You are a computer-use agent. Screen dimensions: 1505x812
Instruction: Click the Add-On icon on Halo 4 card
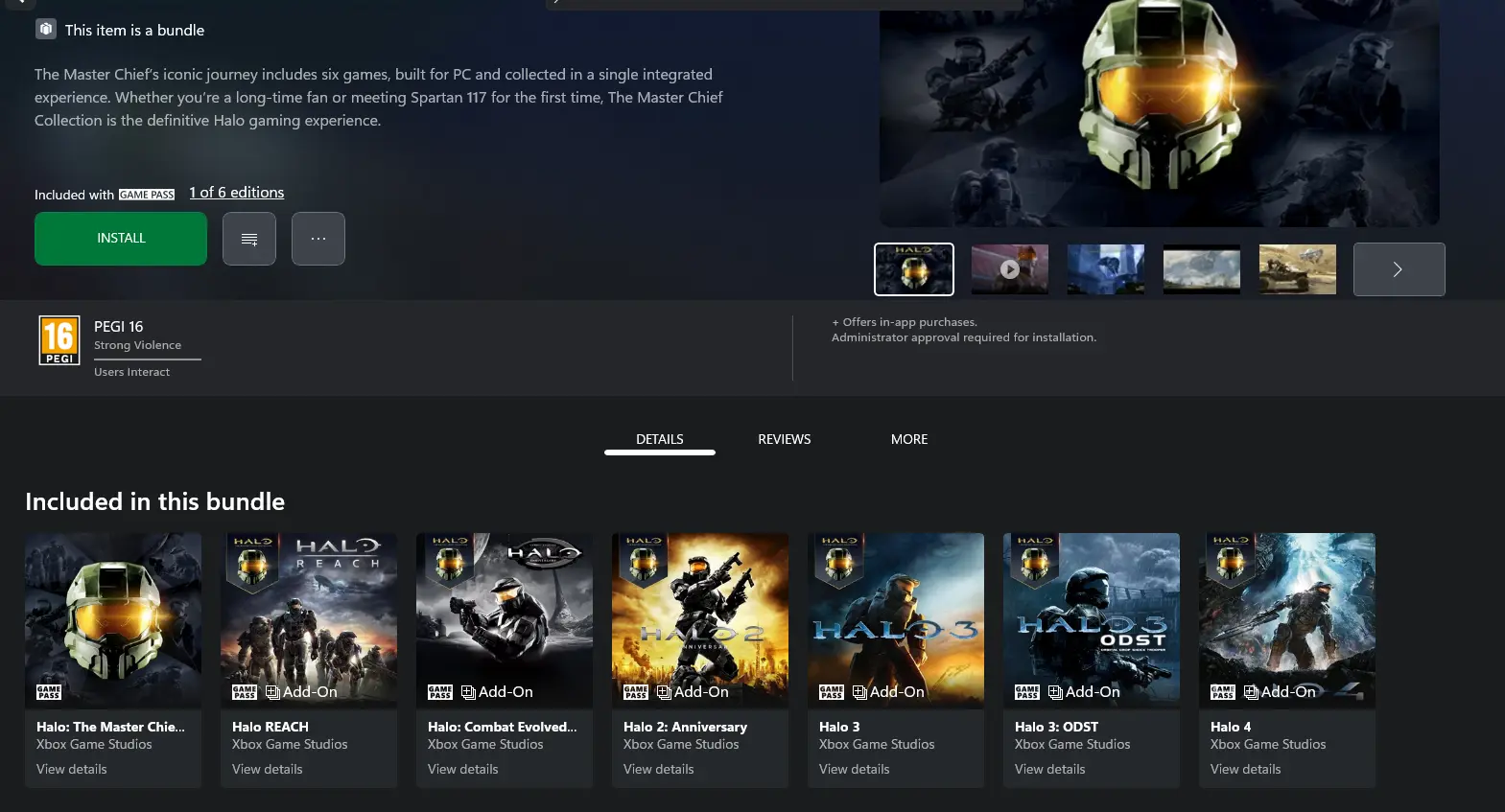click(1251, 692)
